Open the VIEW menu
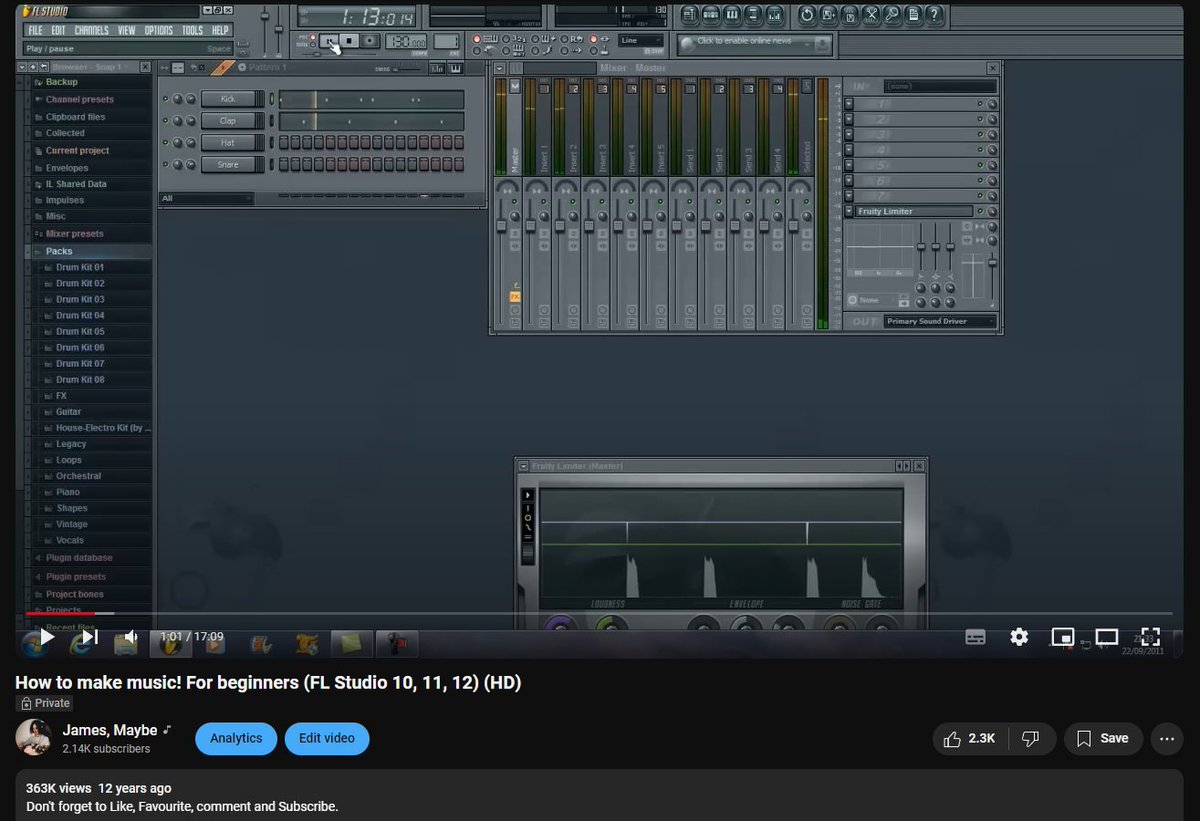The image size is (1200, 821). pyautogui.click(x=127, y=30)
